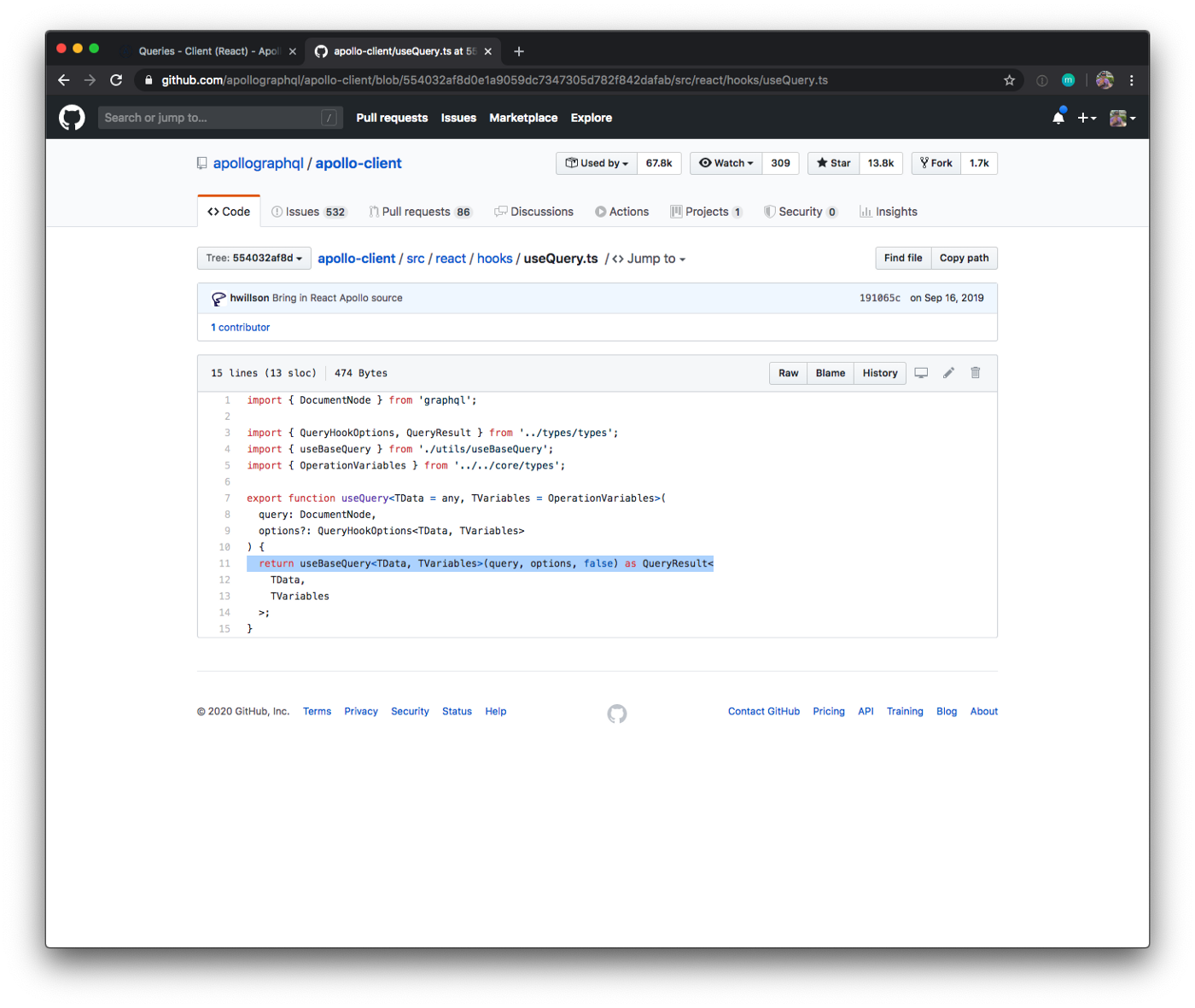The height and width of the screenshot is (1008, 1195).
Task: Click Marketplace in the top navigation
Action: pyautogui.click(x=523, y=118)
